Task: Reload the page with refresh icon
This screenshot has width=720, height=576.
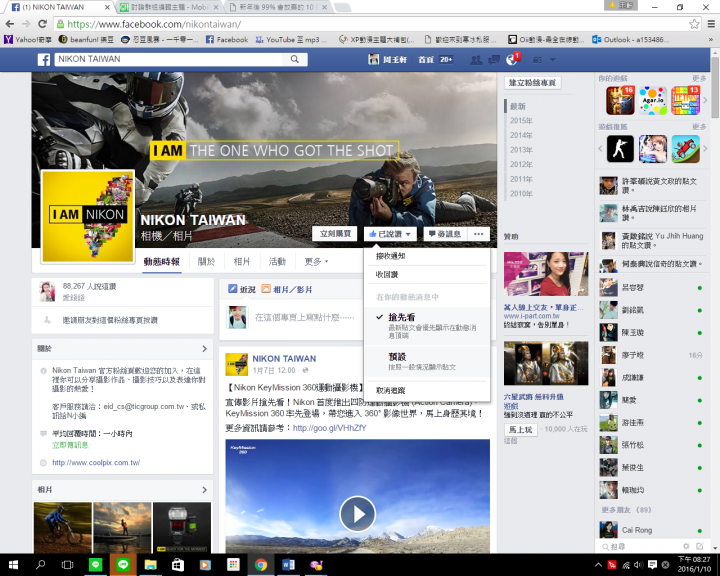Action: point(43,24)
